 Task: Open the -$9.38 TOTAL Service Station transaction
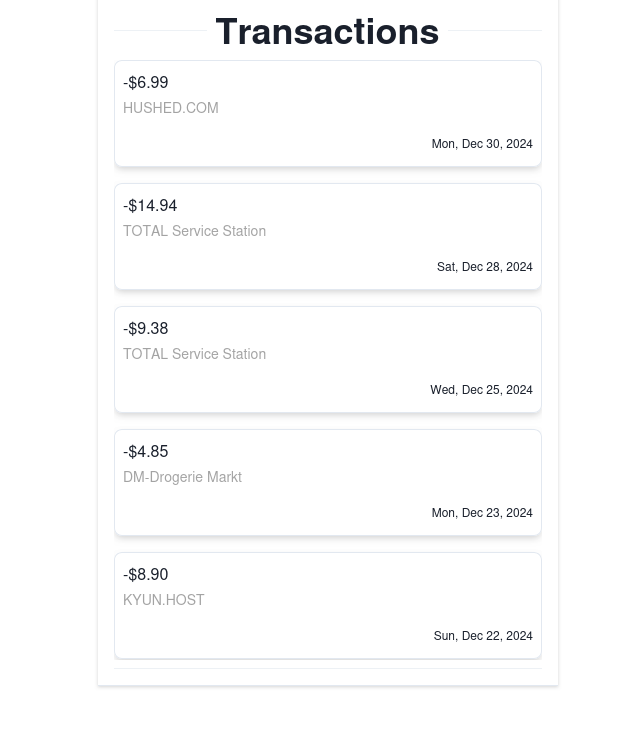pos(328,359)
